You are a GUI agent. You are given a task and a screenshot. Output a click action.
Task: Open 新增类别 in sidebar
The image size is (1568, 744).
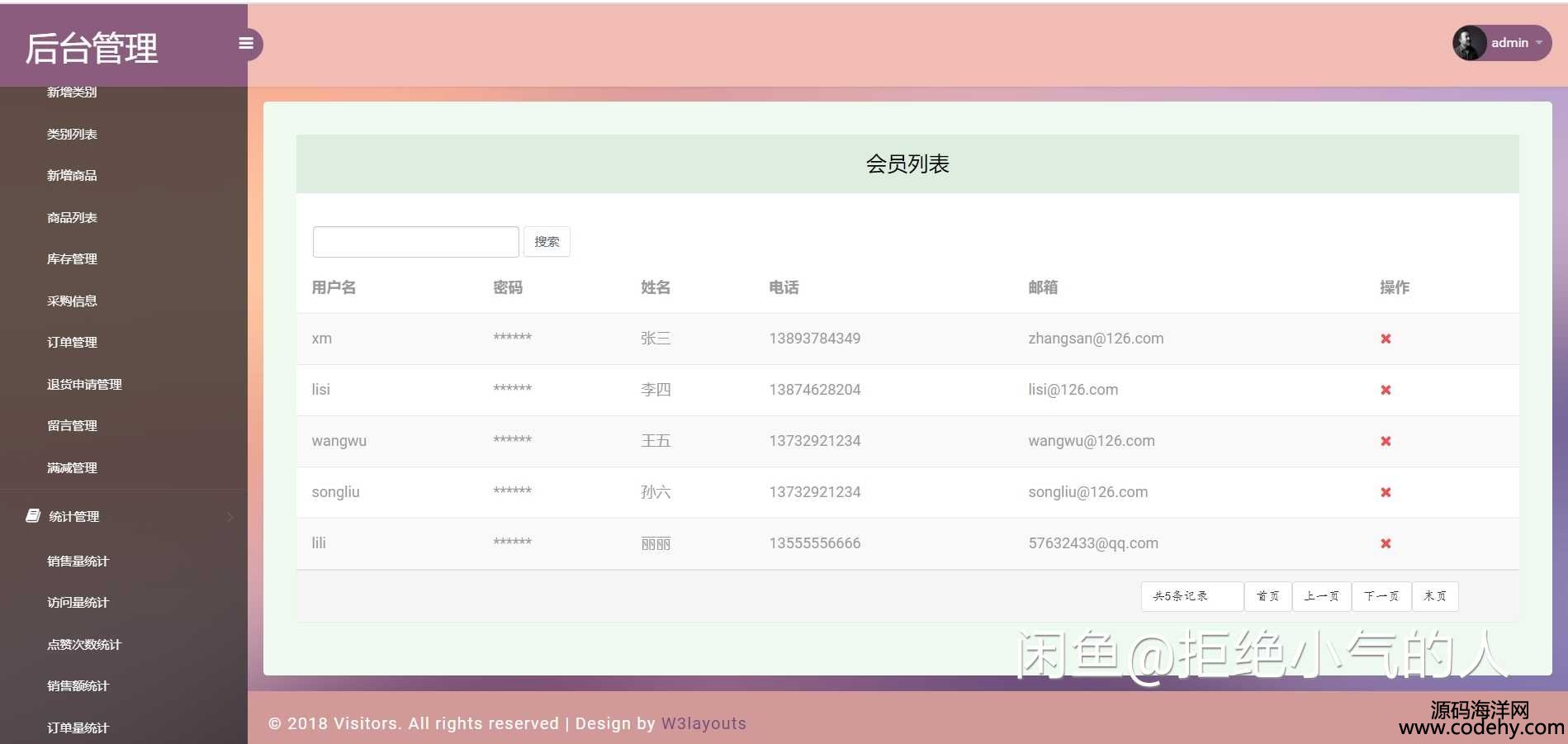pyautogui.click(x=72, y=92)
